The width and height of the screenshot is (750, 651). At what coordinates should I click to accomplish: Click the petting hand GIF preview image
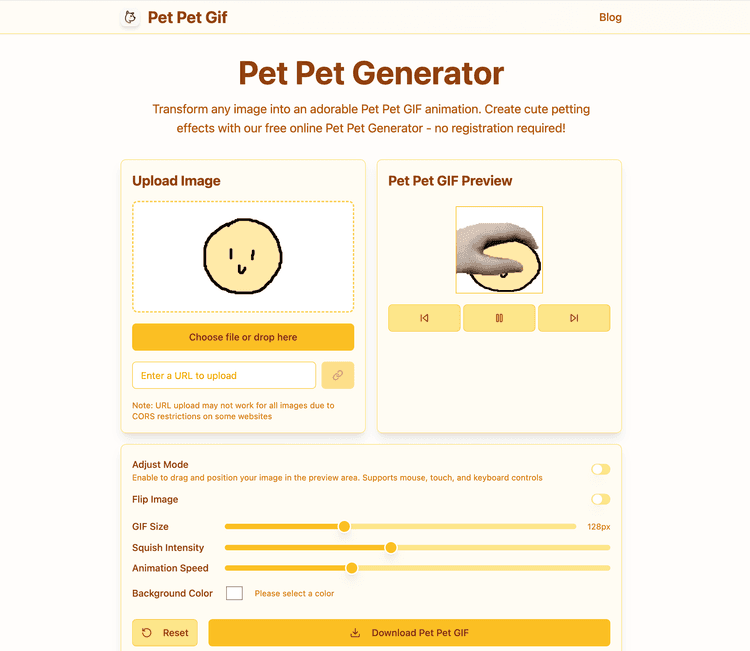[499, 250]
